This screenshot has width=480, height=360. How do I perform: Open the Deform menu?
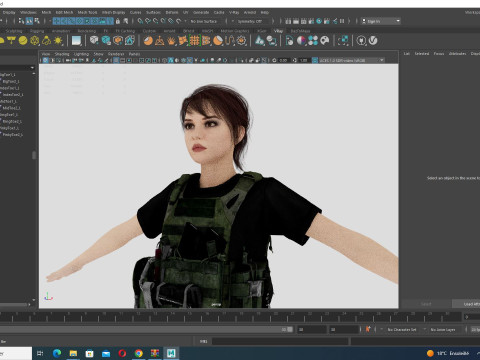172,12
